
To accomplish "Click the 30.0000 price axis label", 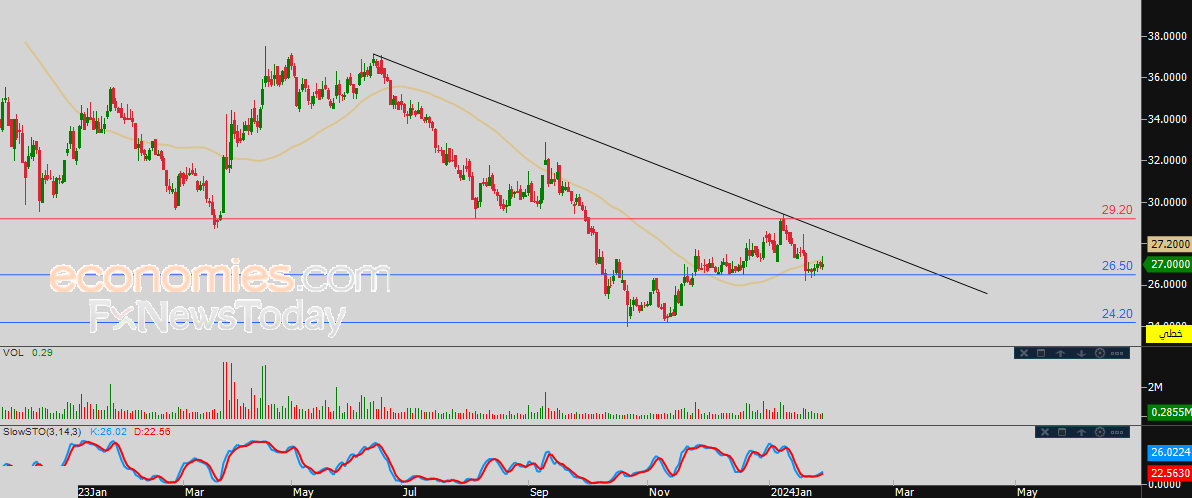I will click(1168, 201).
